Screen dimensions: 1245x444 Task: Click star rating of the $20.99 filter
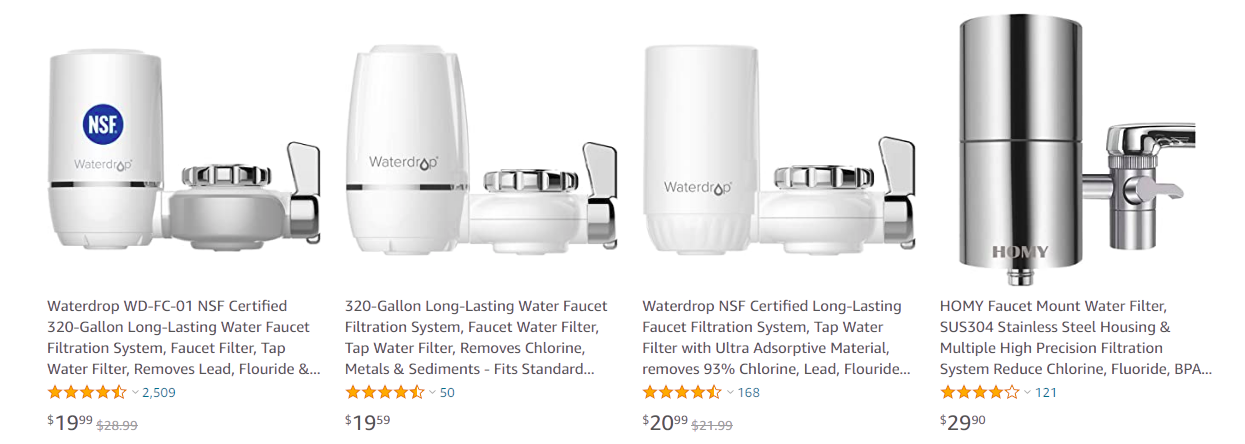(682, 392)
